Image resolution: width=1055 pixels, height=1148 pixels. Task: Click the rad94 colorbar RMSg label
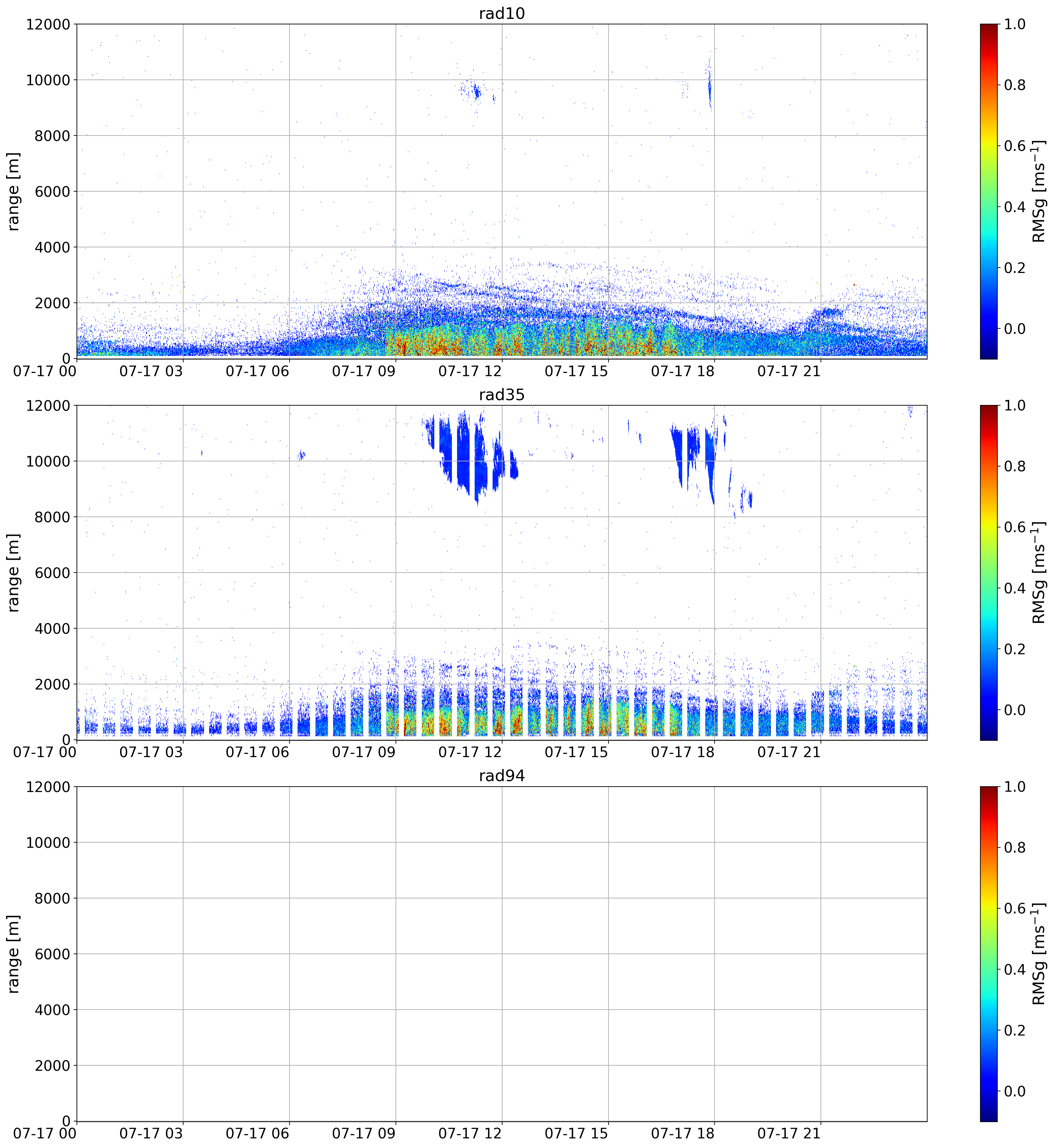(1039, 954)
